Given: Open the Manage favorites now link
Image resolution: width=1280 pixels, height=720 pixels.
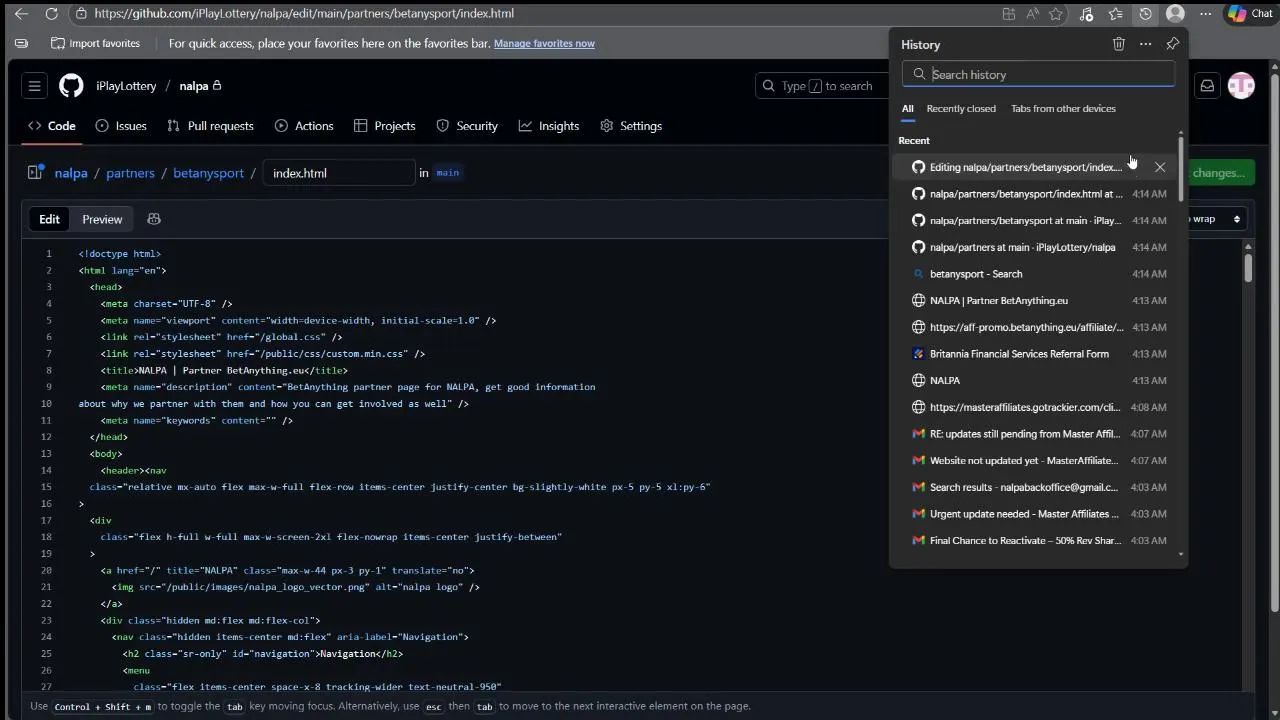Looking at the screenshot, I should coord(544,44).
